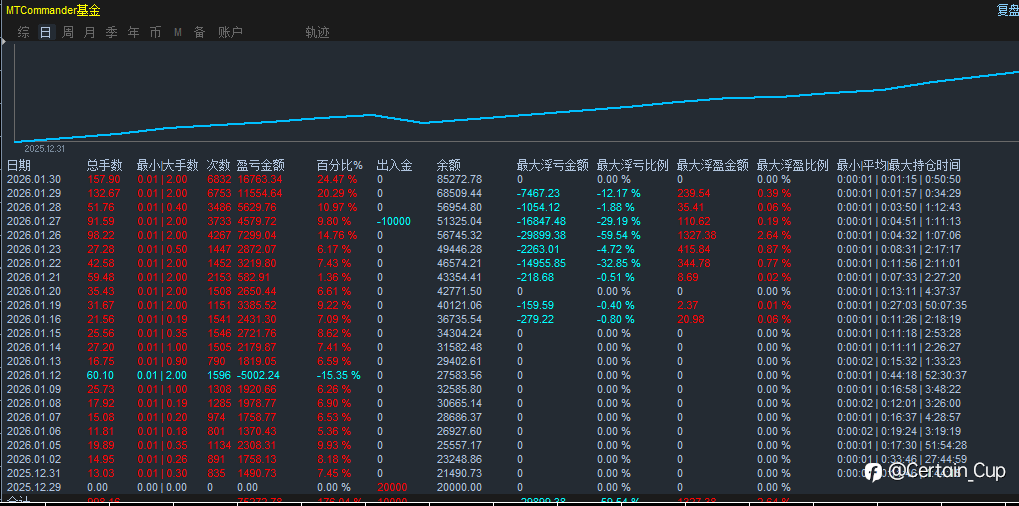Sort by the 余额 column header
This screenshot has height=506, width=1019.
coord(448,166)
